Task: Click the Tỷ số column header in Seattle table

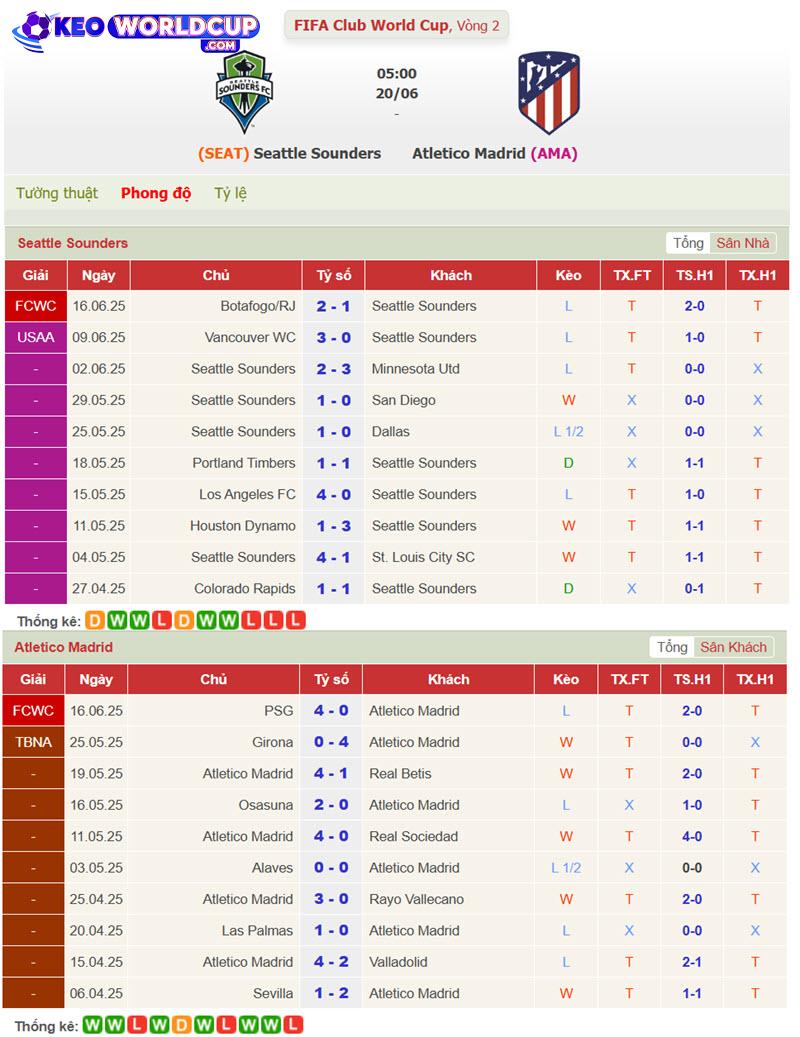Action: (x=333, y=275)
